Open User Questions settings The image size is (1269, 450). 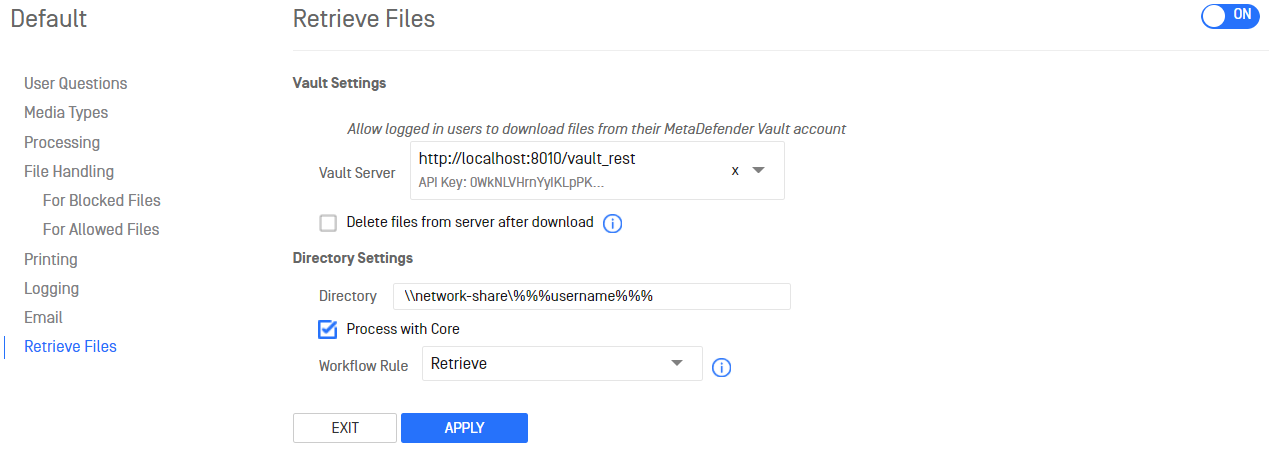(x=76, y=83)
